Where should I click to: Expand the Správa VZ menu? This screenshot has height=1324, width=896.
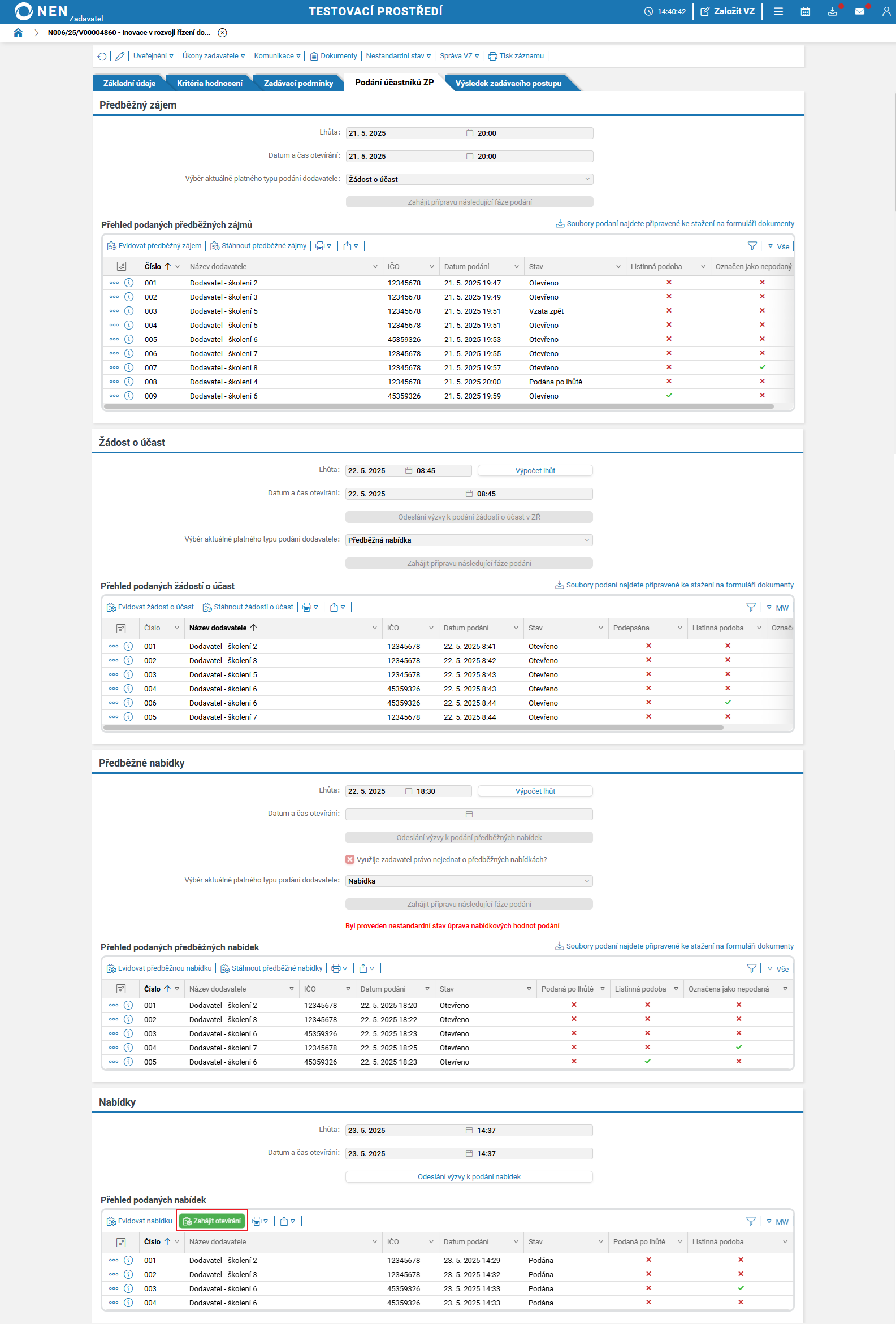(x=459, y=56)
